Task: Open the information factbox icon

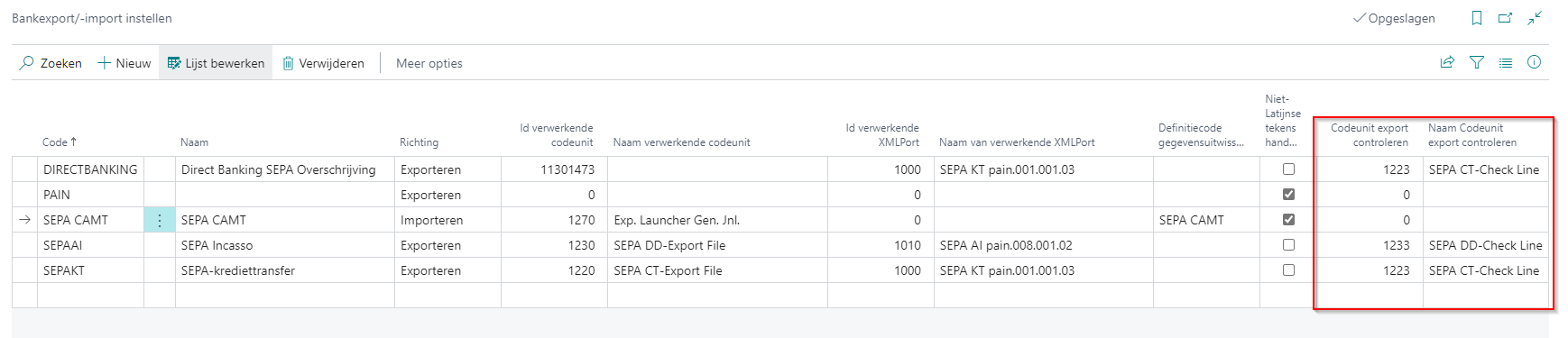Action: [1534, 62]
